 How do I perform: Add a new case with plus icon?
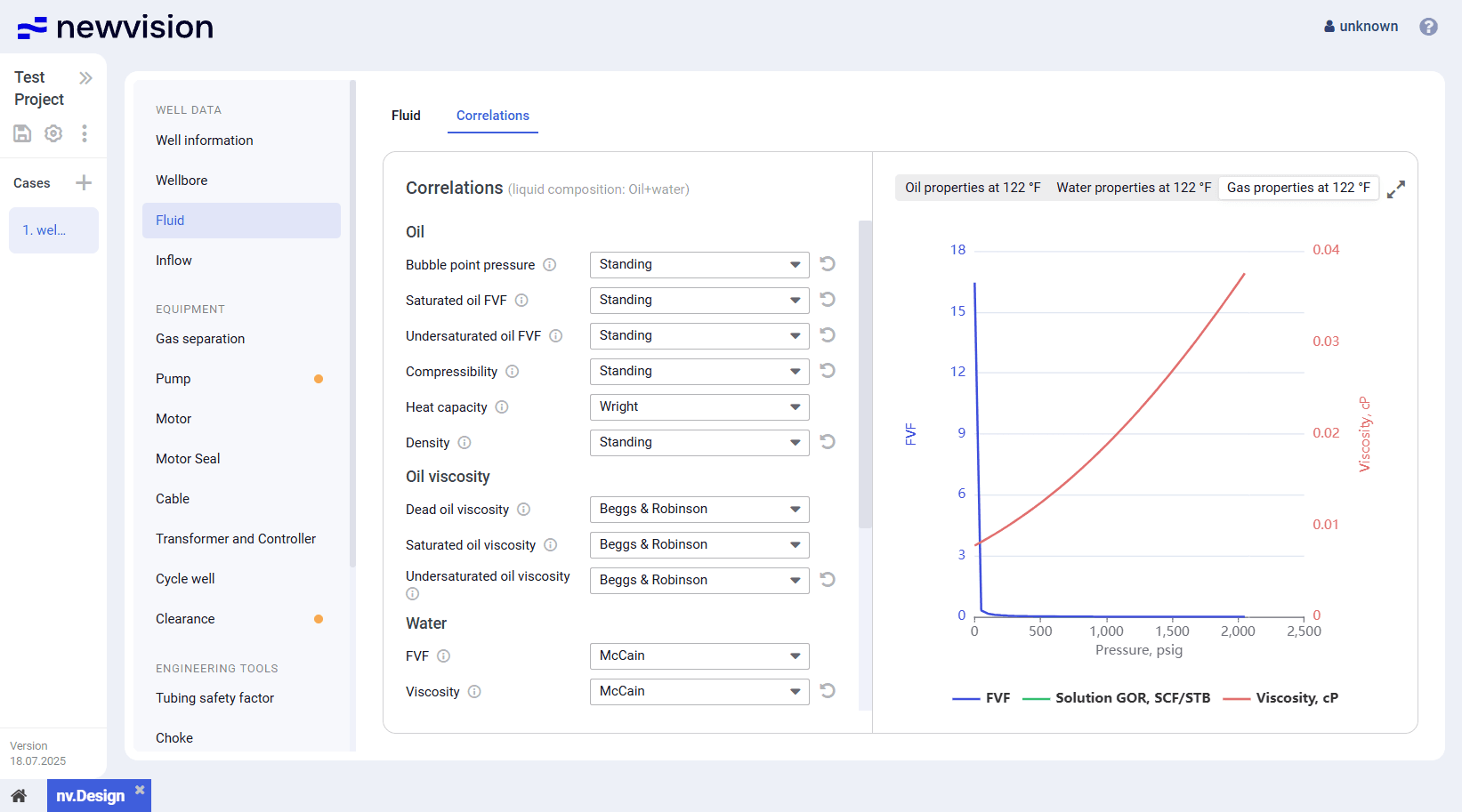point(84,183)
